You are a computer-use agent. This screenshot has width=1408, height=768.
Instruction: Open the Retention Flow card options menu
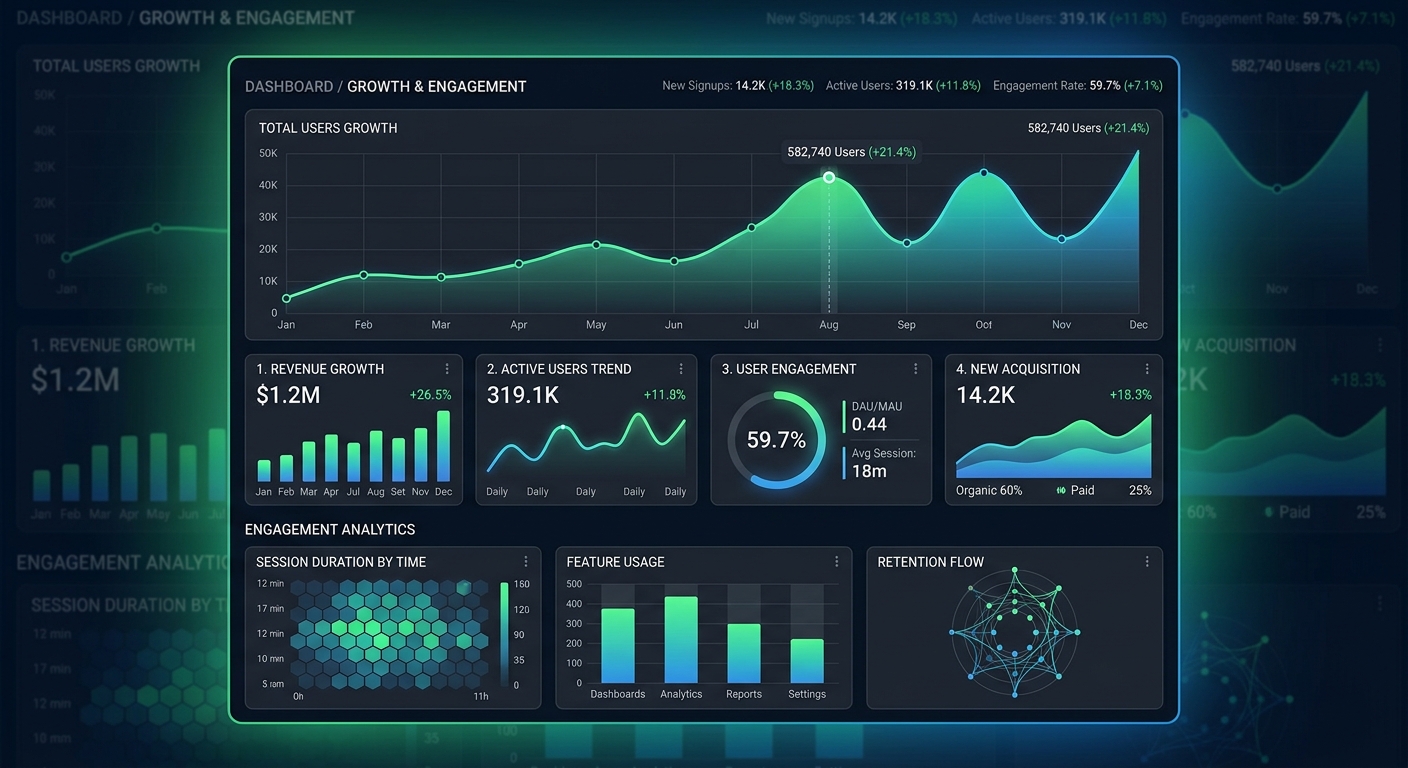[1146, 562]
